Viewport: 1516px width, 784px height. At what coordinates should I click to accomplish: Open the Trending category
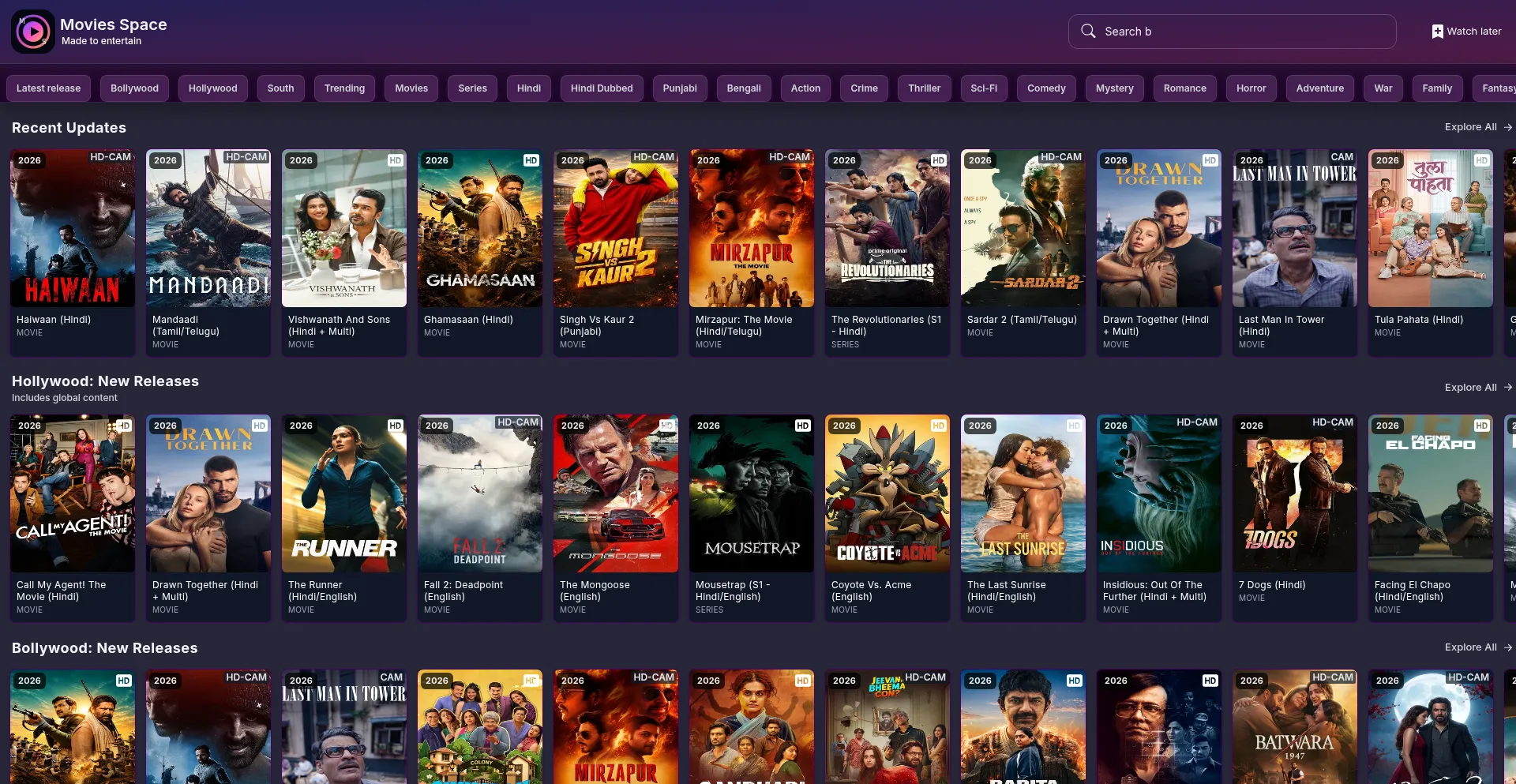344,88
